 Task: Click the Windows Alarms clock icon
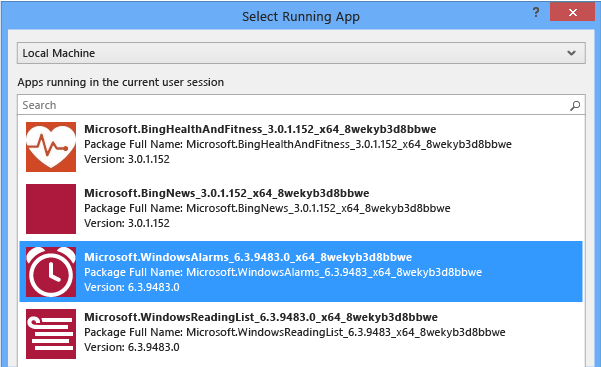(51, 272)
